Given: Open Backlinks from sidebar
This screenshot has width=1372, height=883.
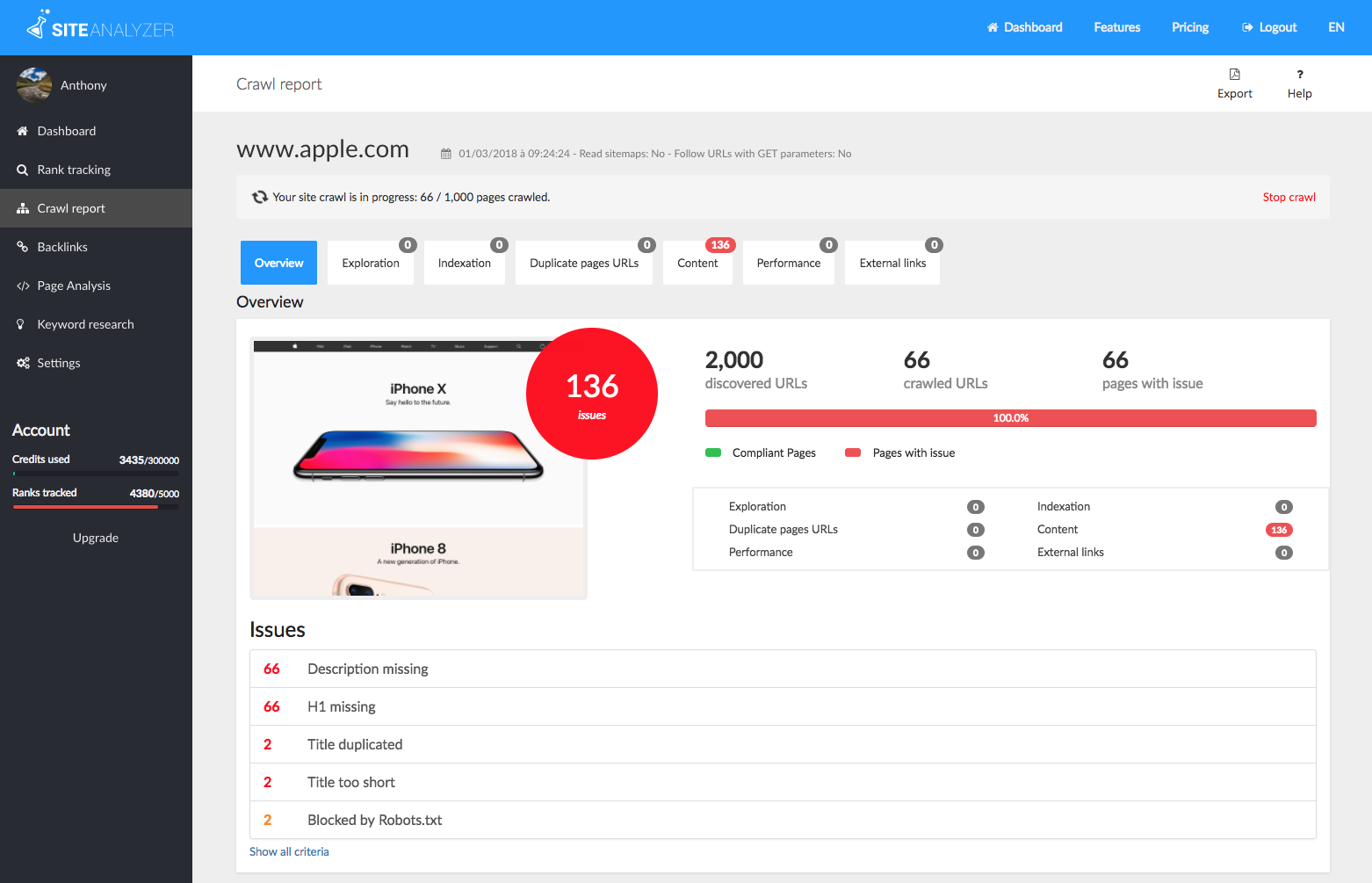Looking at the screenshot, I should pyautogui.click(x=96, y=247).
